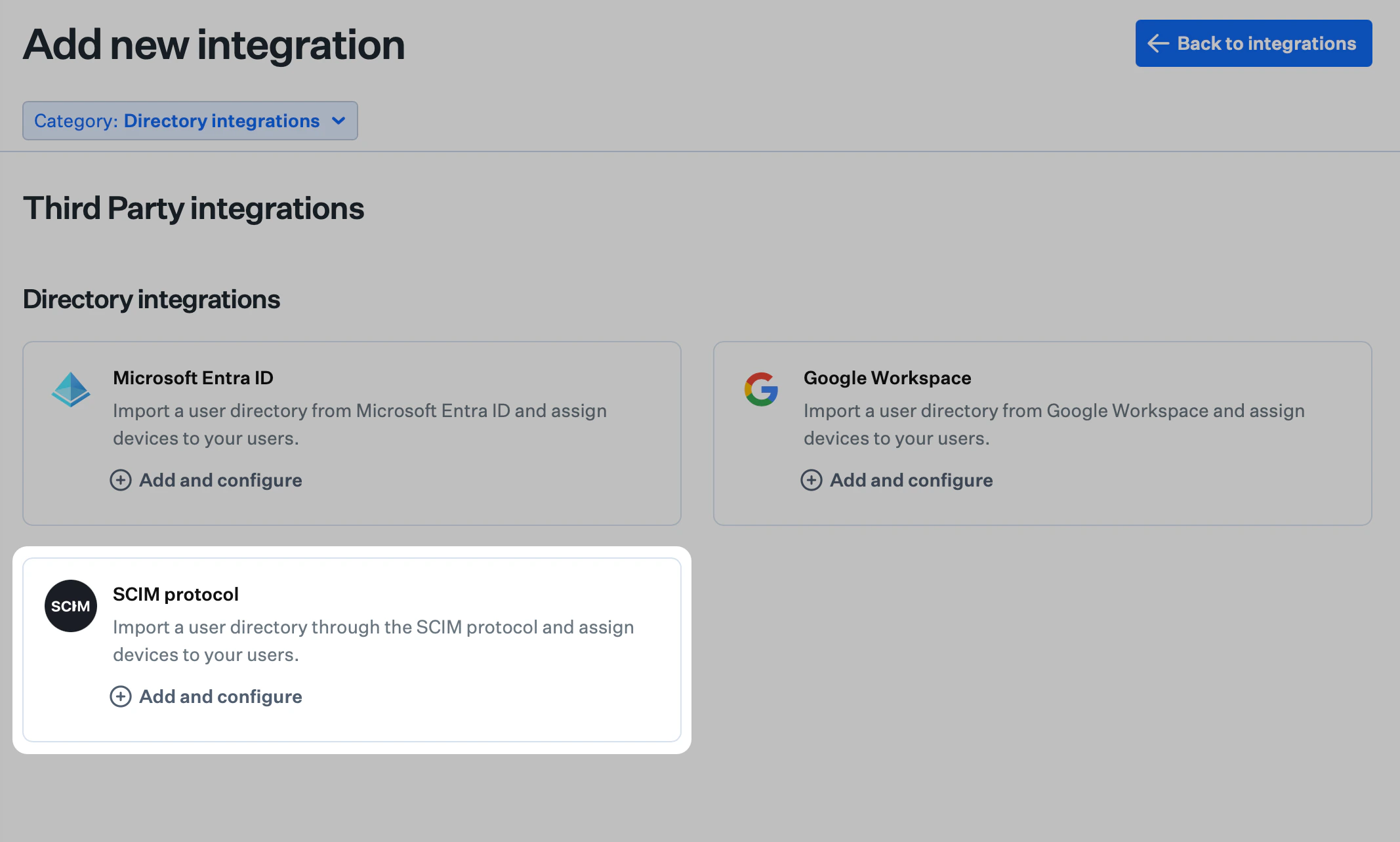Select the Google Workspace integration card
This screenshot has width=1400, height=842.
pos(1042,433)
